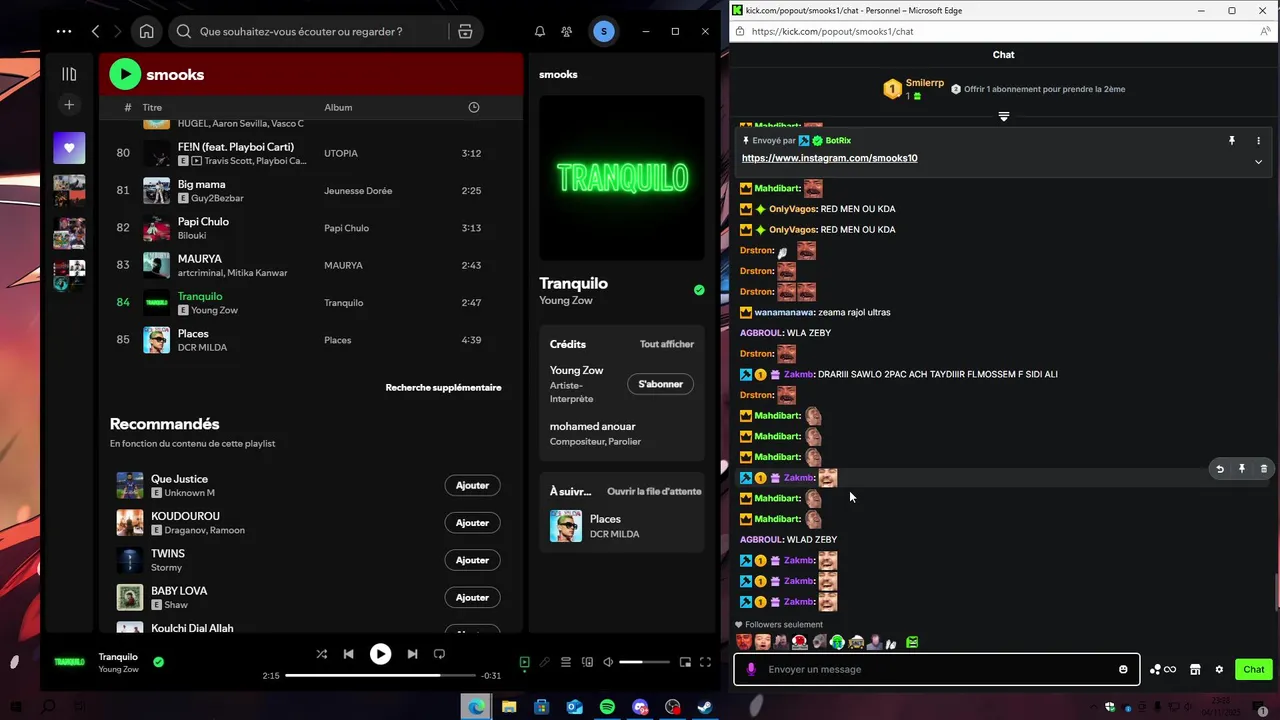Seek on the song progress bar
The height and width of the screenshot is (720, 1280).
pos(380,676)
